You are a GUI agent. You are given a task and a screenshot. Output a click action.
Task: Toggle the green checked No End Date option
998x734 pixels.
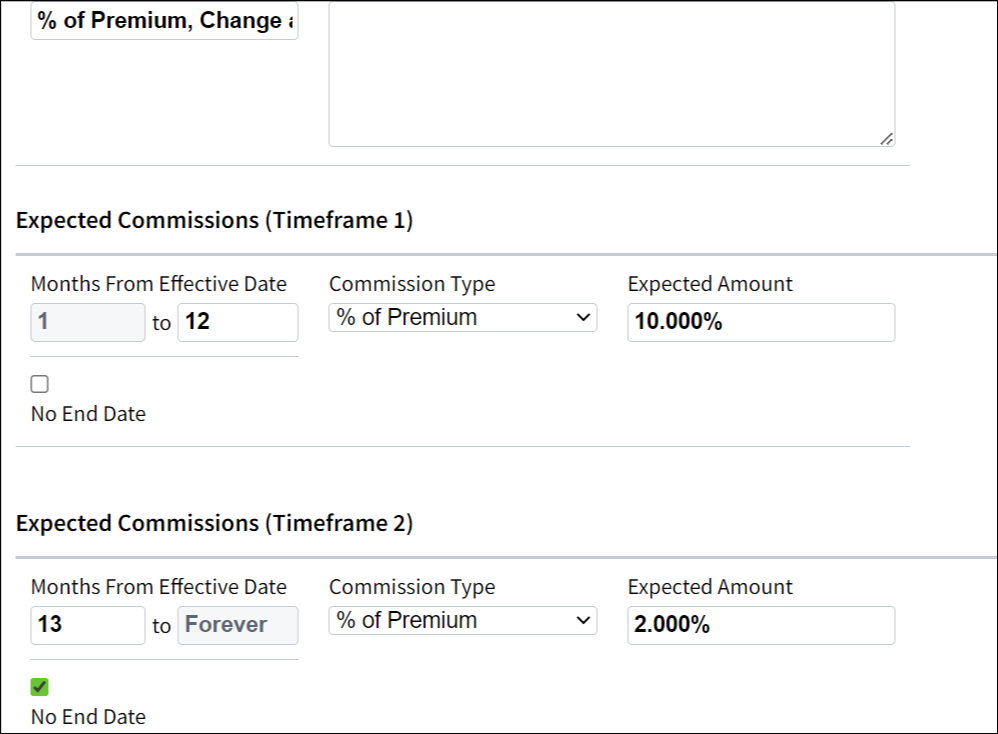coord(40,686)
